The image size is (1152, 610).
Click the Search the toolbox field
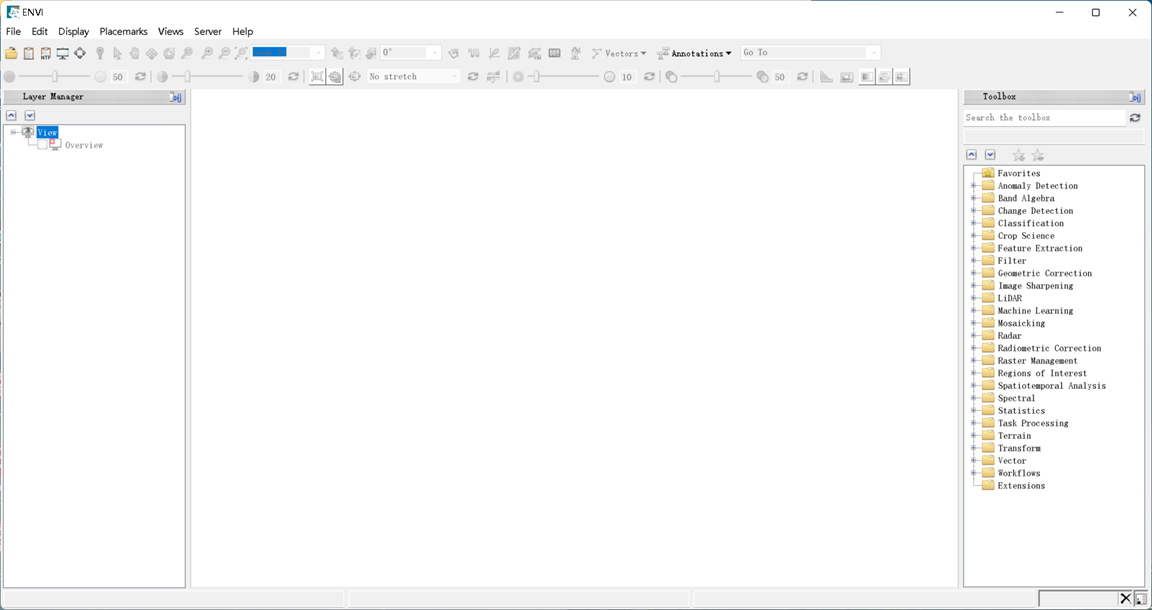1044,118
